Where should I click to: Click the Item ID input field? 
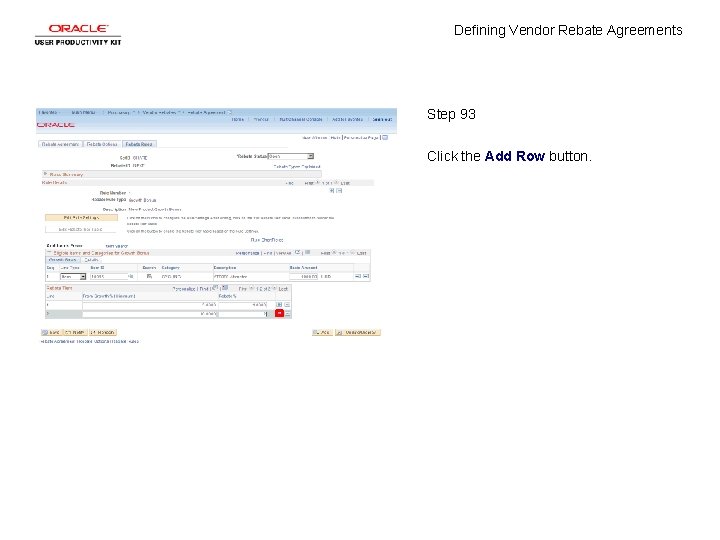tap(108, 276)
